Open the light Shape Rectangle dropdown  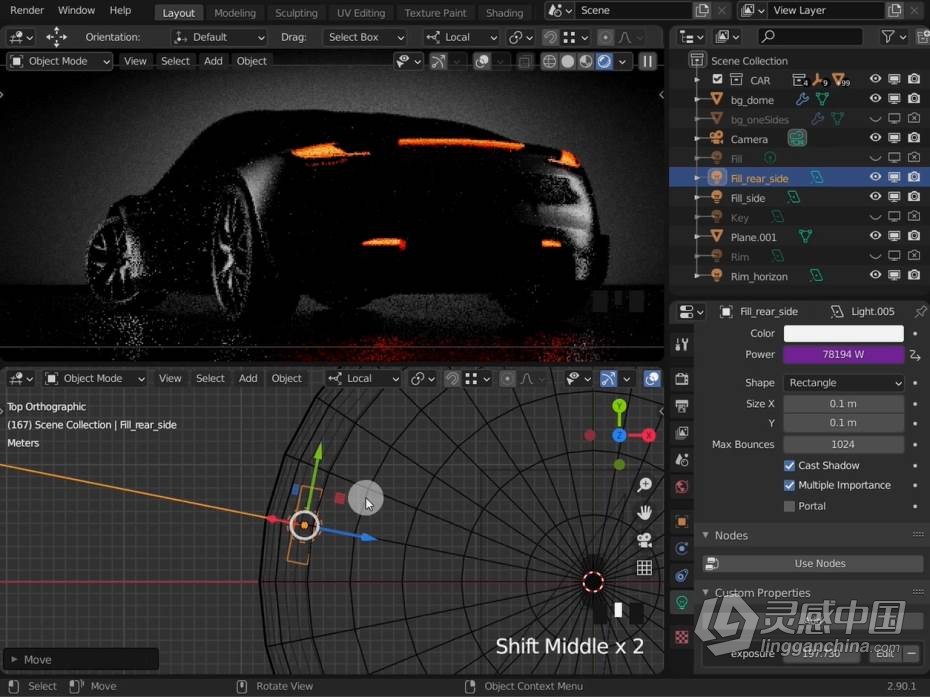(x=843, y=383)
